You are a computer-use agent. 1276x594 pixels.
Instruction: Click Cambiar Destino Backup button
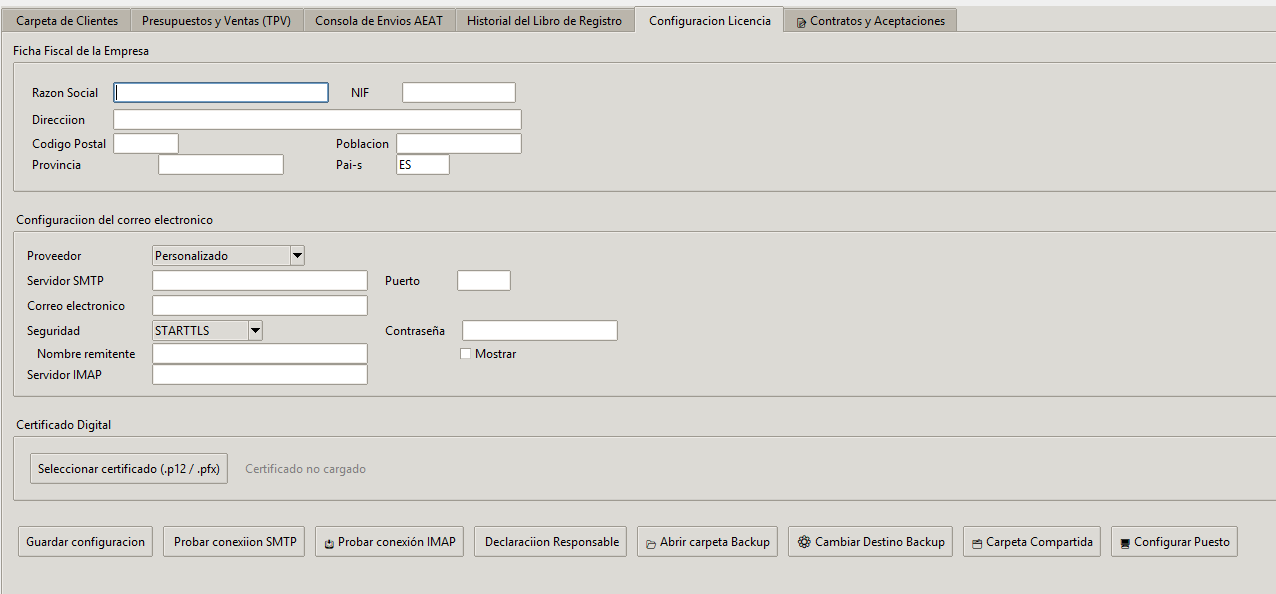coord(871,542)
